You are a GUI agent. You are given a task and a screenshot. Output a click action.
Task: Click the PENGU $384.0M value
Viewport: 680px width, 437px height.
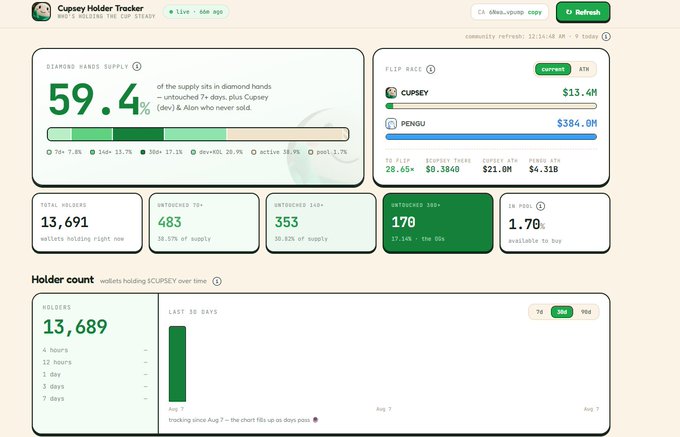[x=577, y=124]
